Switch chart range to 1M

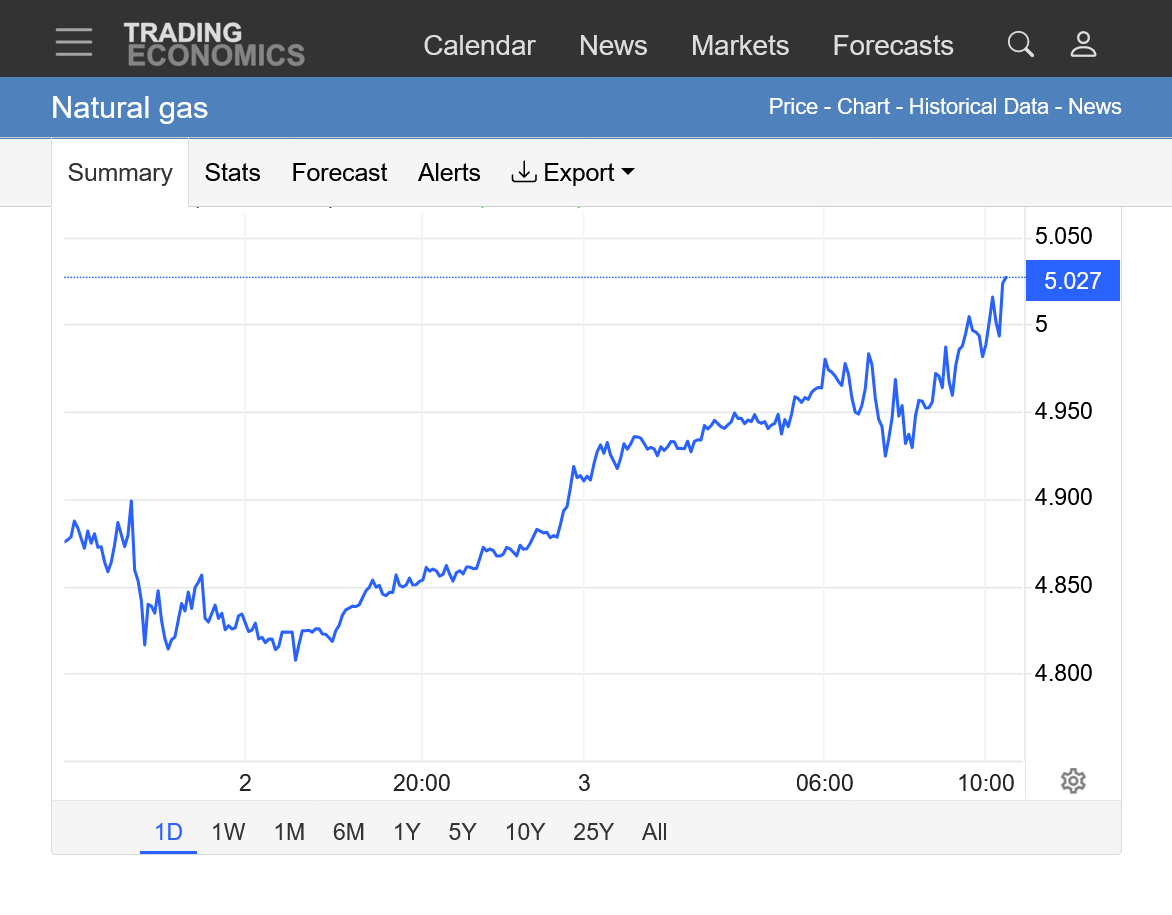pos(289,832)
